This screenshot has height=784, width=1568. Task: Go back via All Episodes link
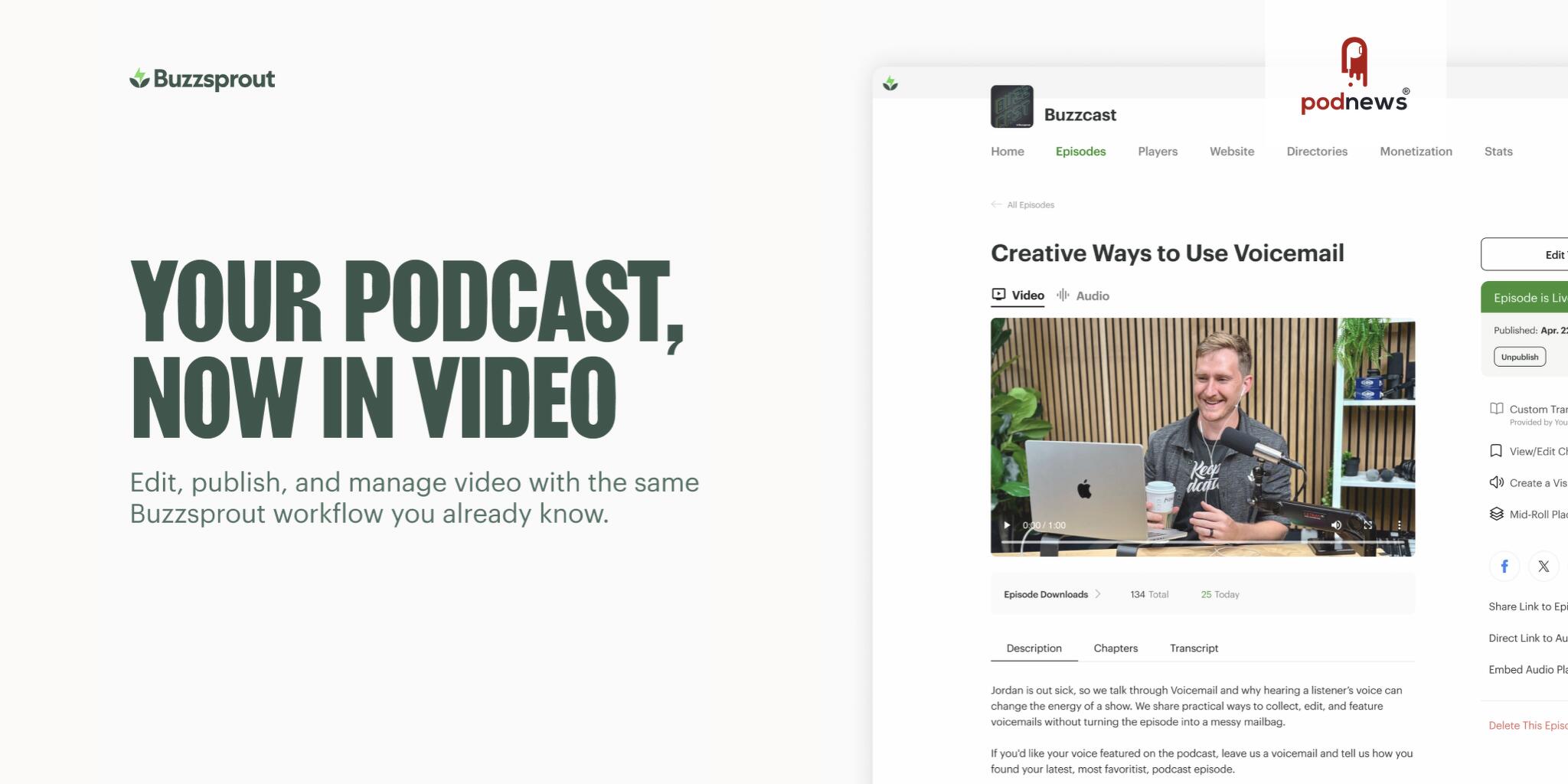[x=1031, y=205]
